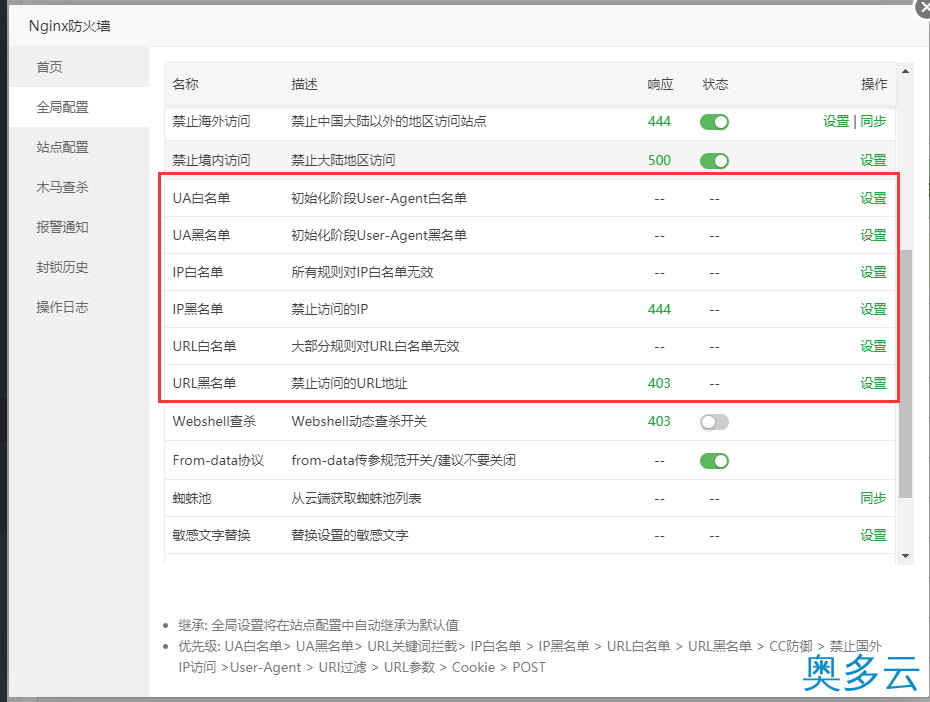Screen dimensions: 930x702
Task: Select the URL白名单 row name
Action: click(x=204, y=346)
